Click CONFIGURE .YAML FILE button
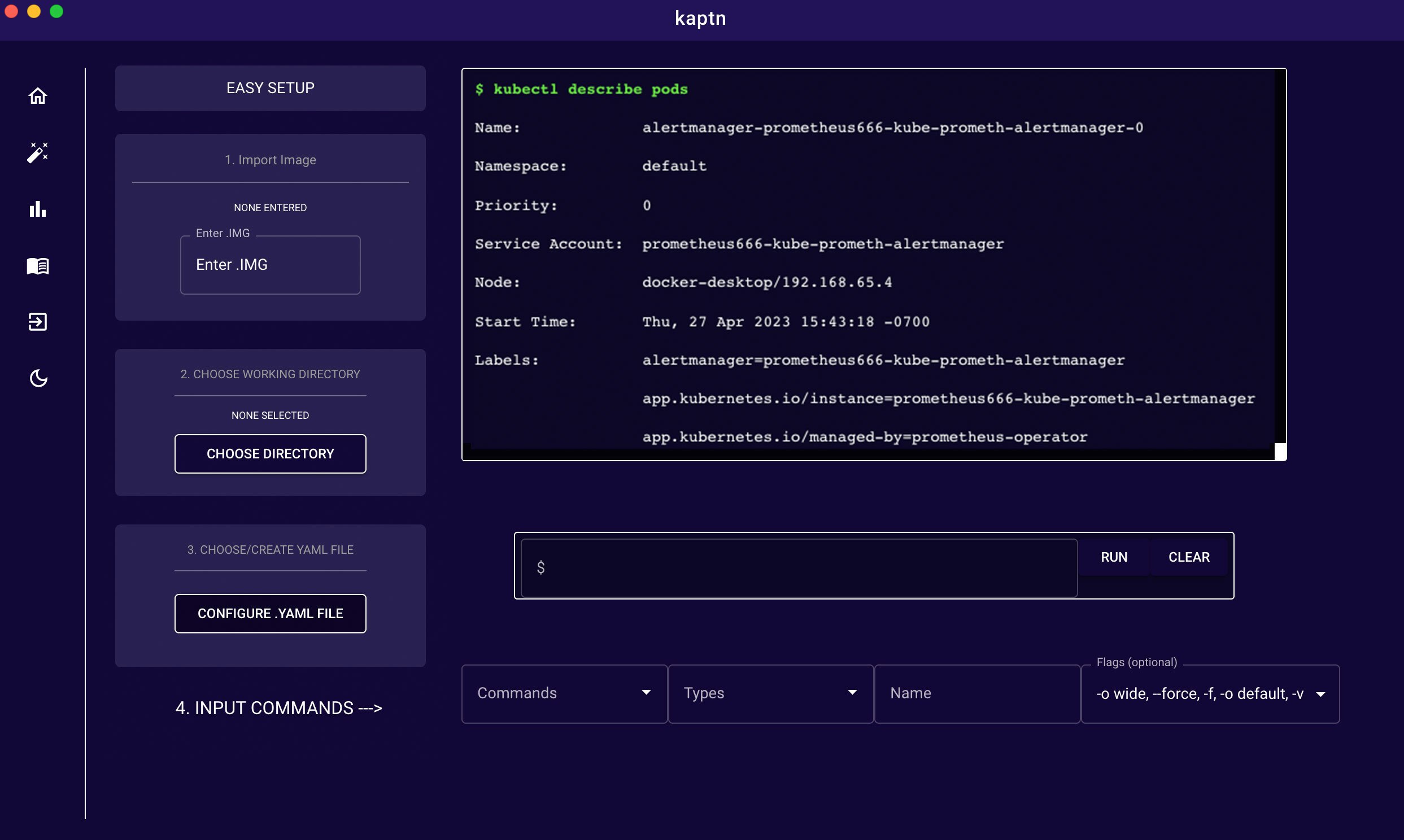This screenshot has width=1404, height=840. [270, 613]
